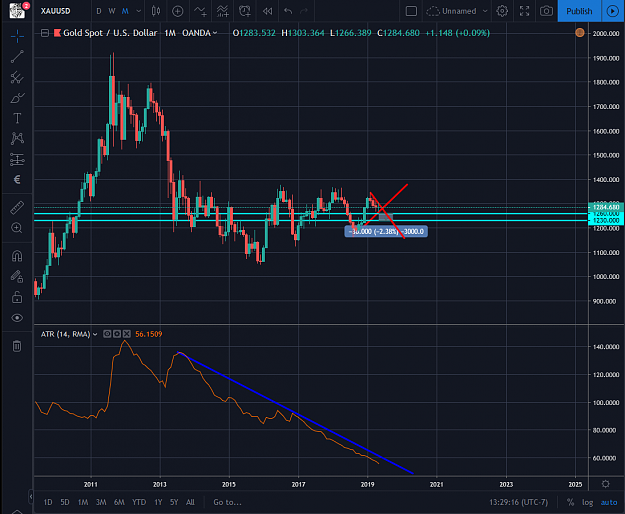
Task: Select the text annotation tool
Action: 17,118
